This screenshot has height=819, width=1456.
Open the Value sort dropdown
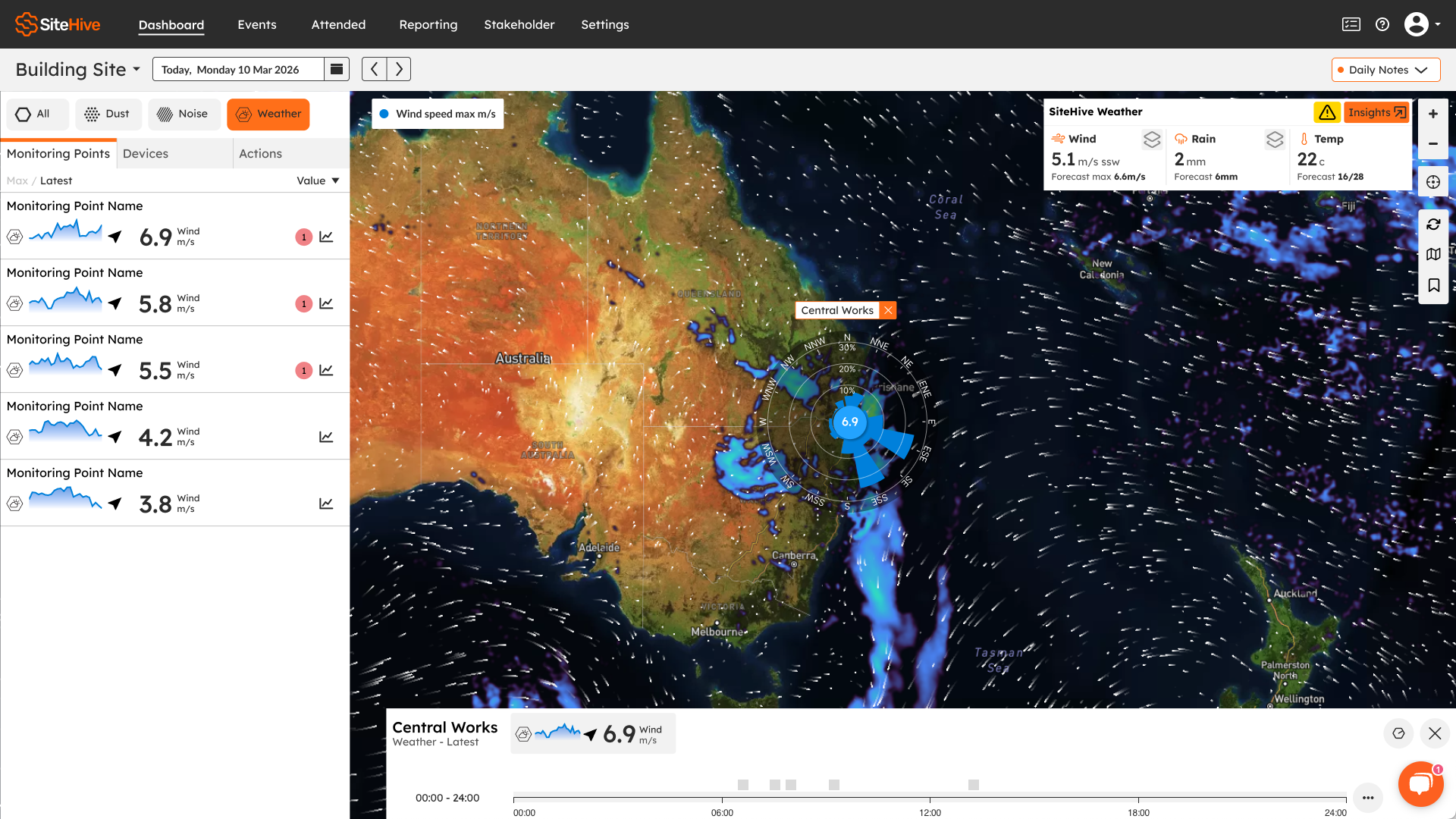(318, 180)
